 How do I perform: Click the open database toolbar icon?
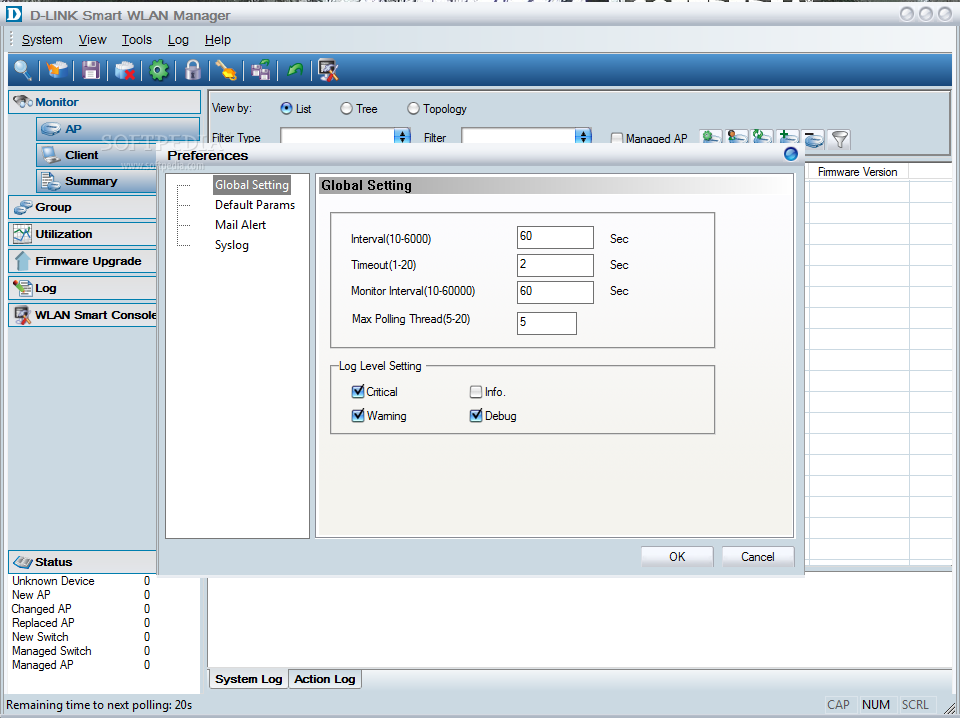coord(57,70)
